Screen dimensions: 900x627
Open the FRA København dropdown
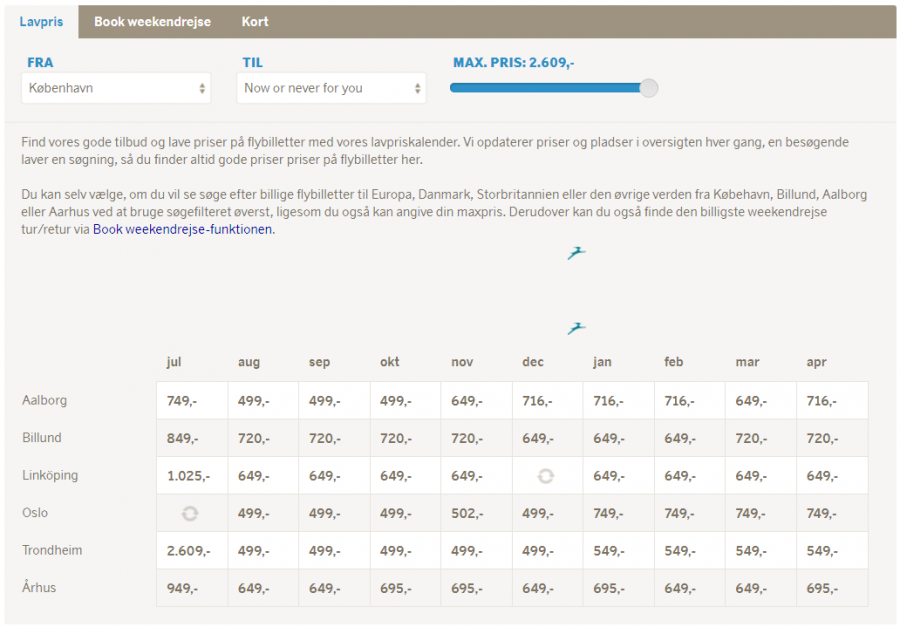[116, 88]
